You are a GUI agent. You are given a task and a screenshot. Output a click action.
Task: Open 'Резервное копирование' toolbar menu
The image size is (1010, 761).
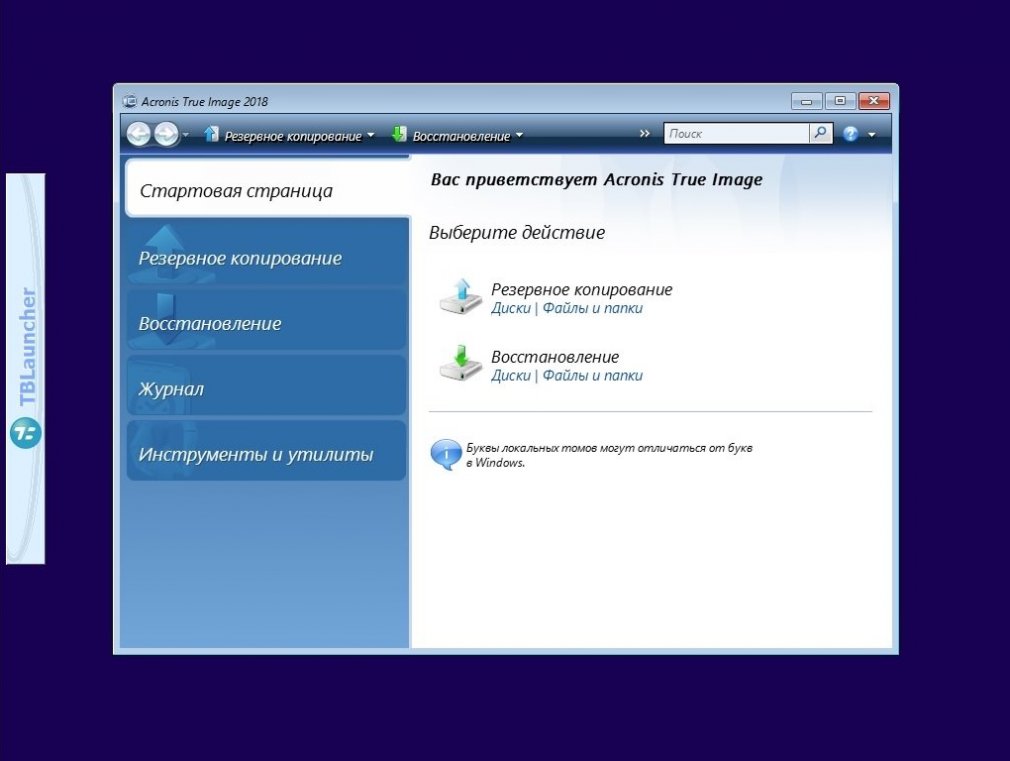292,136
